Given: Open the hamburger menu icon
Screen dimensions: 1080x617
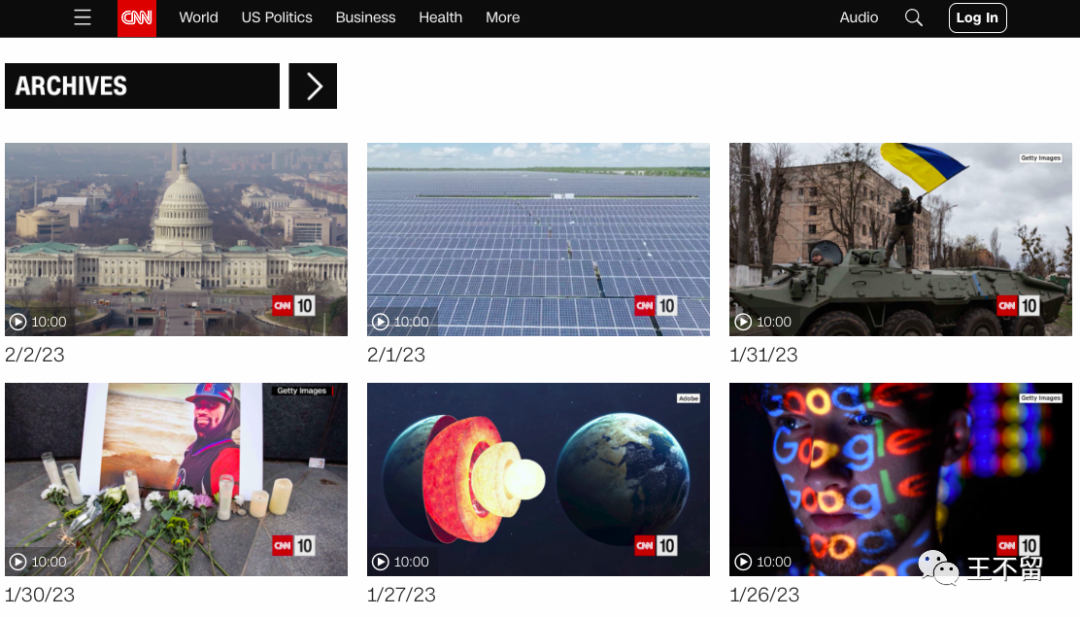Looking at the screenshot, I should [x=83, y=17].
